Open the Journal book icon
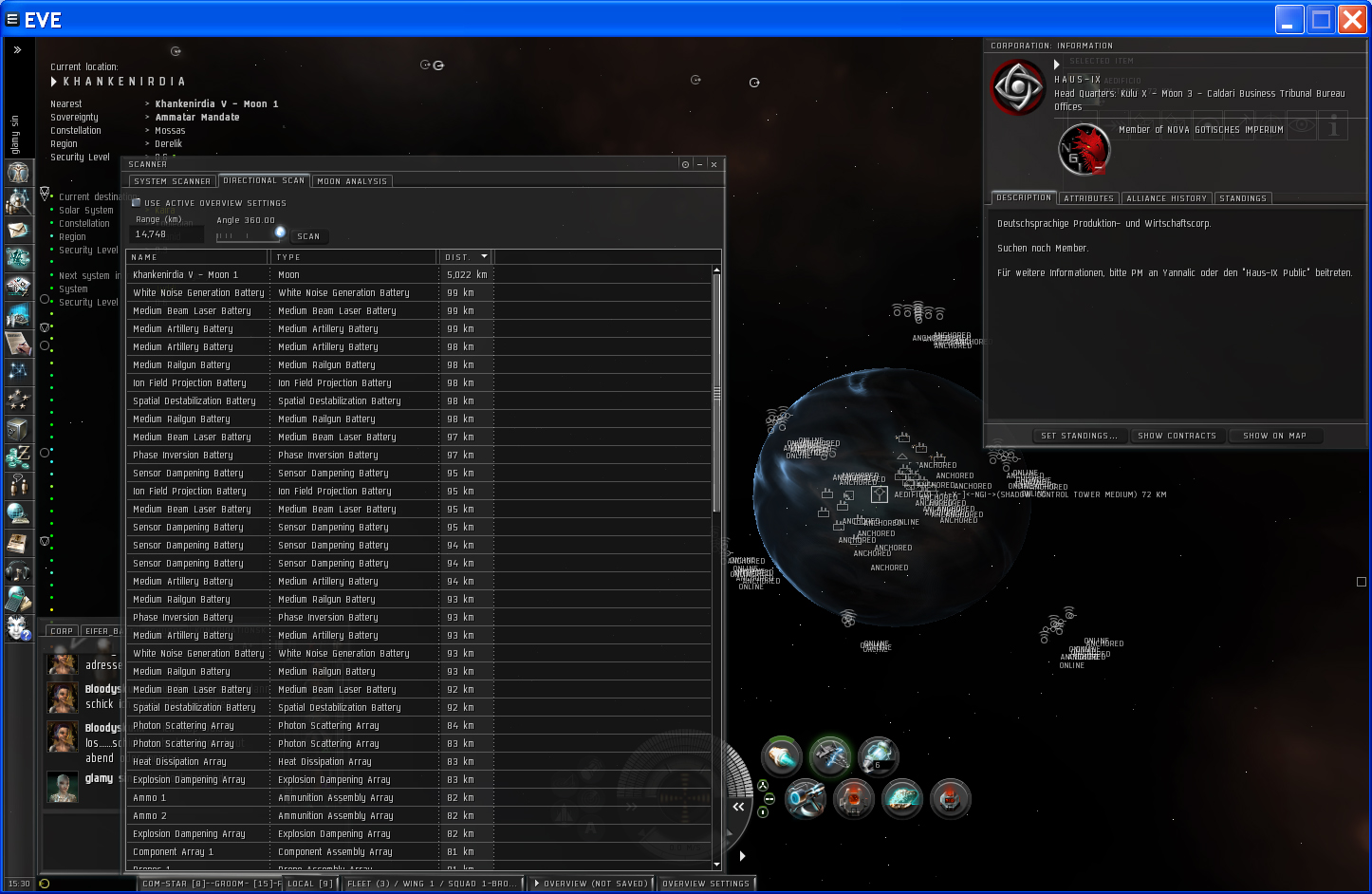This screenshot has width=1372, height=894. 18,542
